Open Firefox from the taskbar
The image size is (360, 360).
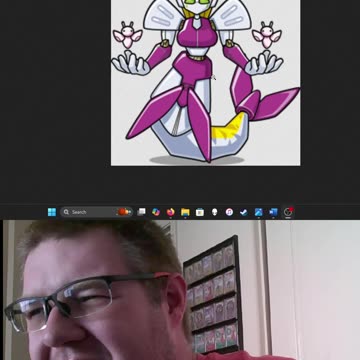(170, 212)
